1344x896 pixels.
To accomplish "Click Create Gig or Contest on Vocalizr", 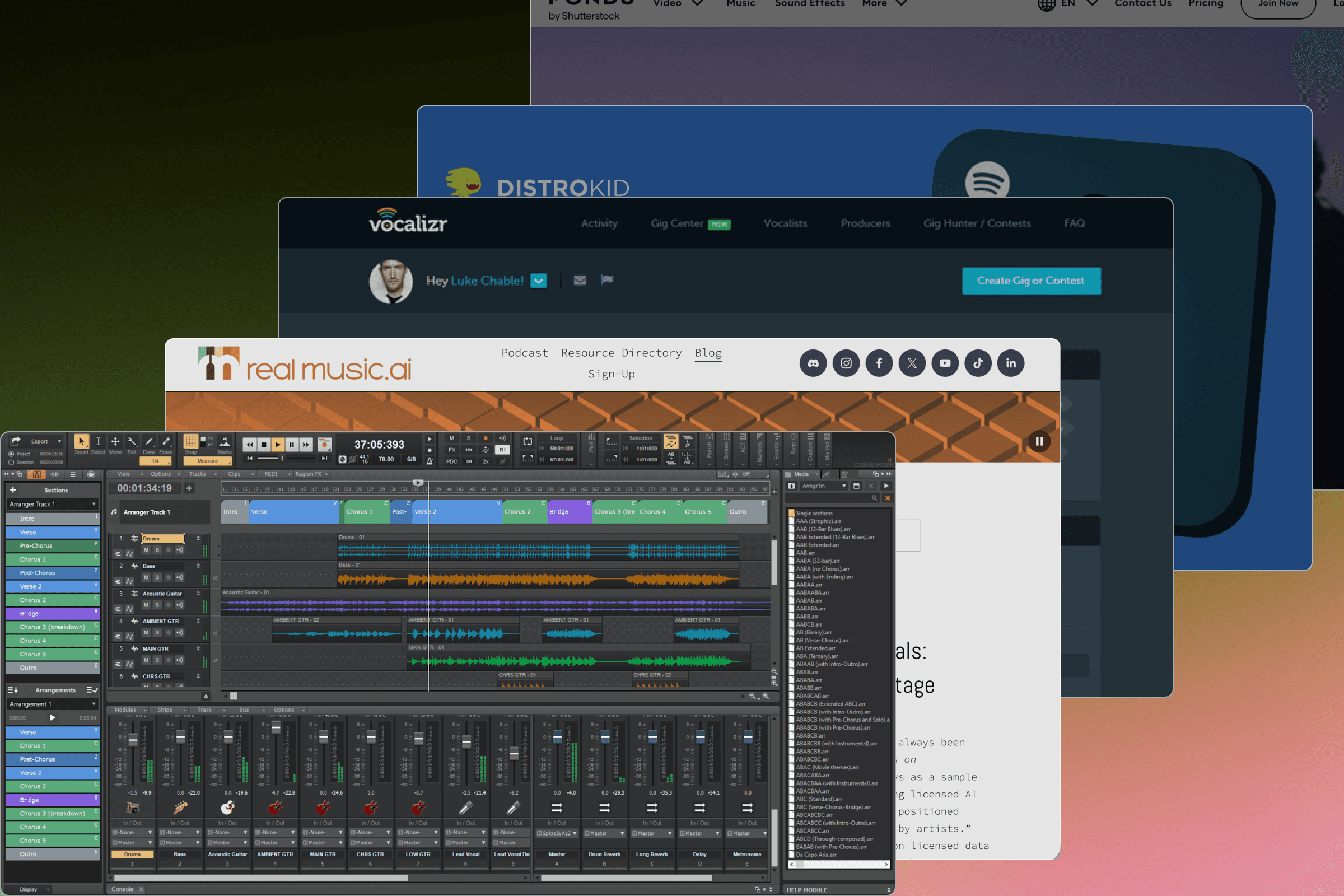I will click(x=1031, y=281).
